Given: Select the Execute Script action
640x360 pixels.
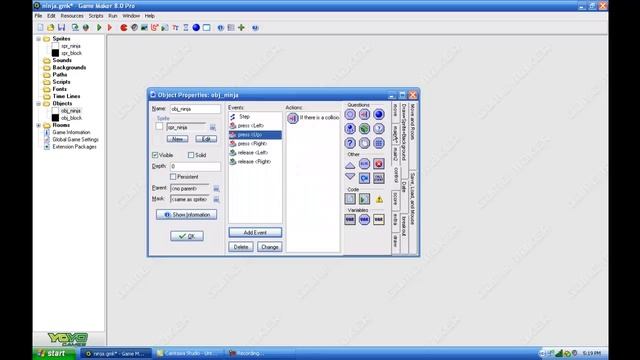Looking at the screenshot, I should tap(364, 199).
